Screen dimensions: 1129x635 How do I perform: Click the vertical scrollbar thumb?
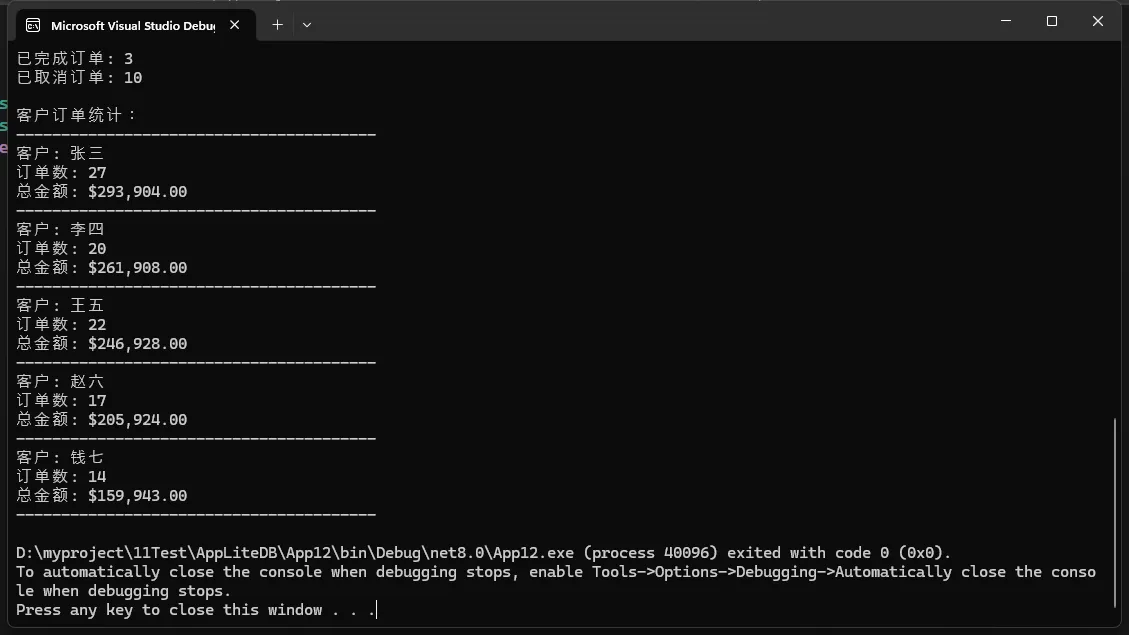1117,510
